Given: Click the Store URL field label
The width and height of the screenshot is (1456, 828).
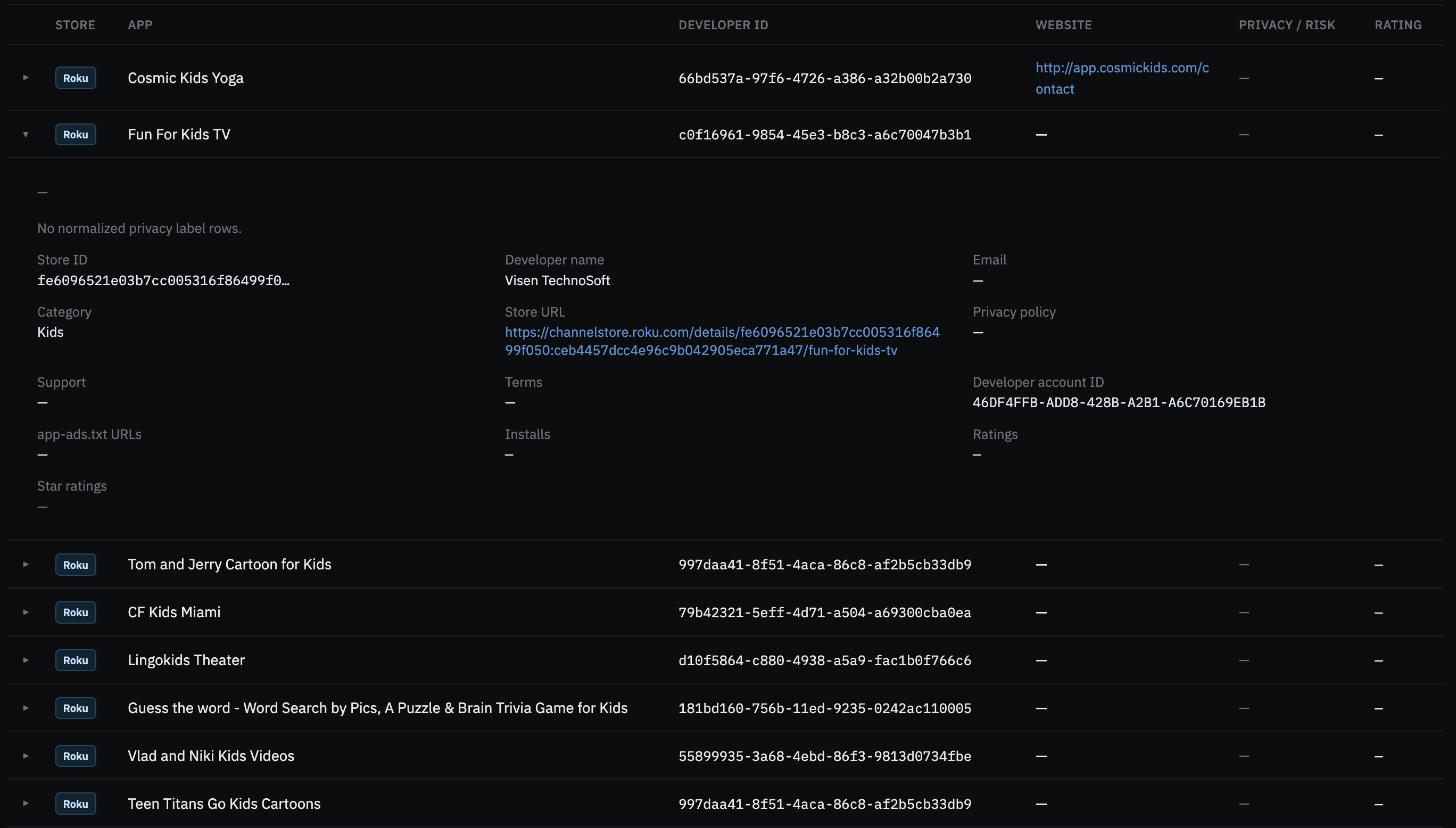Looking at the screenshot, I should 534,312.
